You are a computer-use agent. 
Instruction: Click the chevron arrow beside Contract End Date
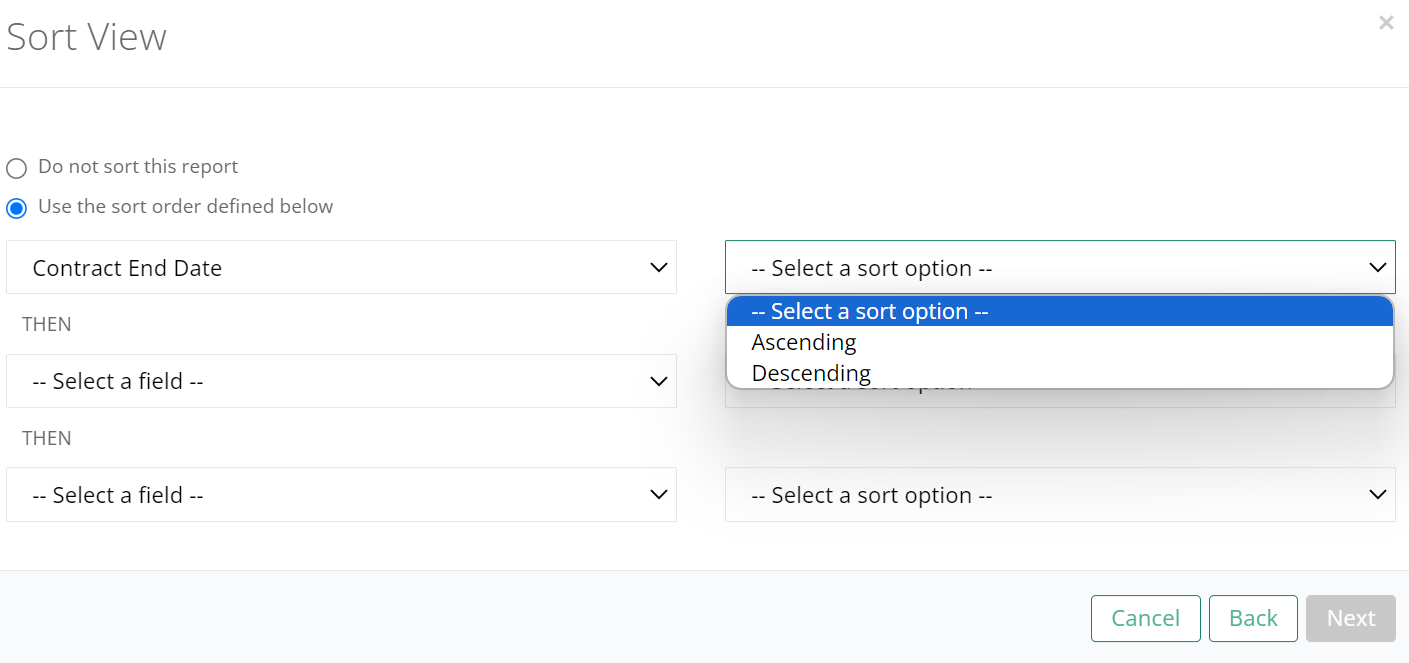click(x=658, y=267)
